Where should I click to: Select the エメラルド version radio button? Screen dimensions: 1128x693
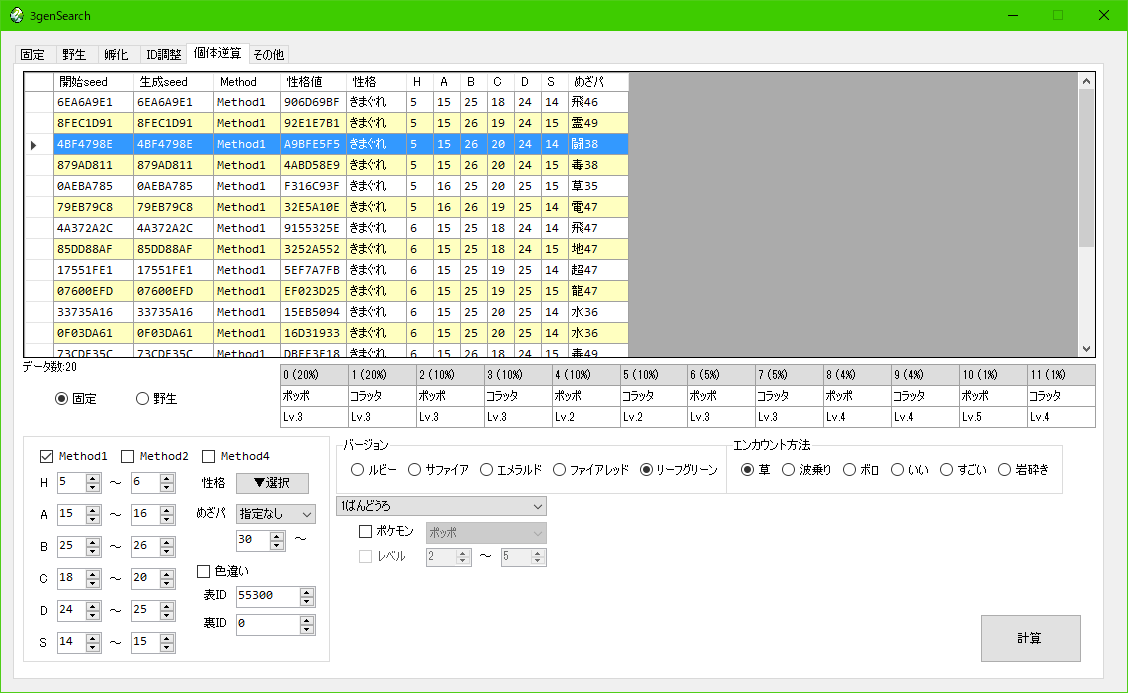(x=486, y=469)
